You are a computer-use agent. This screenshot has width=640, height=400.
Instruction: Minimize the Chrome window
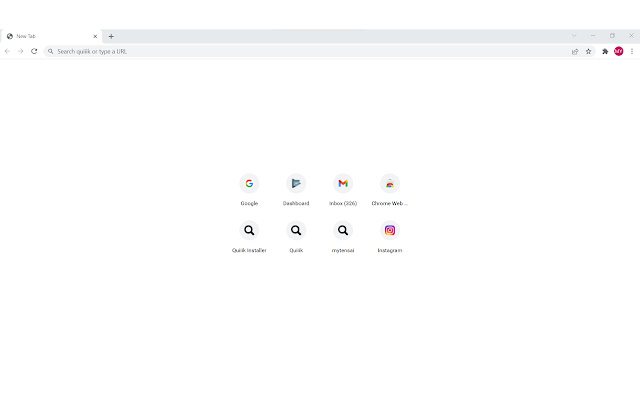click(x=593, y=36)
